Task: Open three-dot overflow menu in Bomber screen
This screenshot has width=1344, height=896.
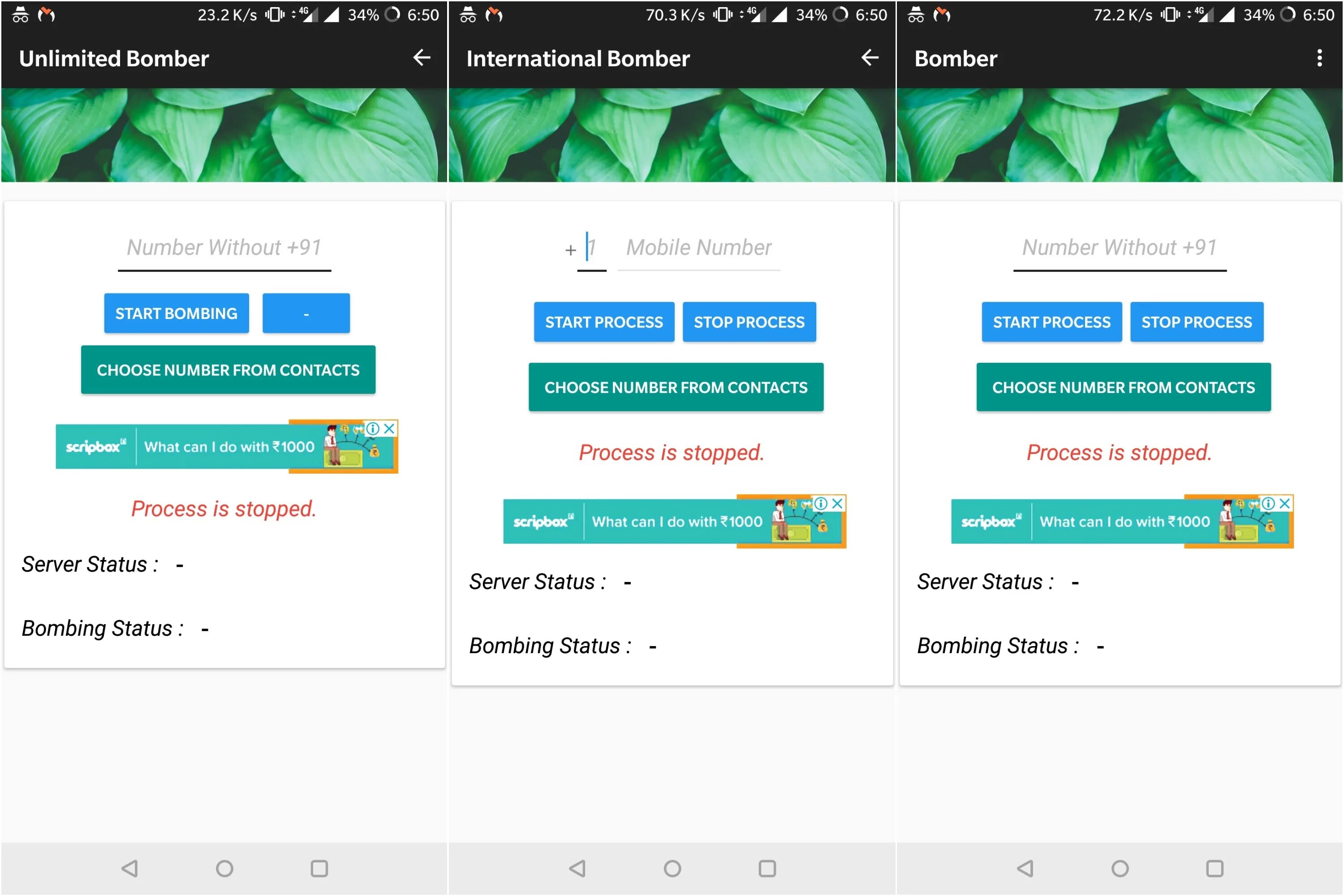Action: pos(1319,58)
